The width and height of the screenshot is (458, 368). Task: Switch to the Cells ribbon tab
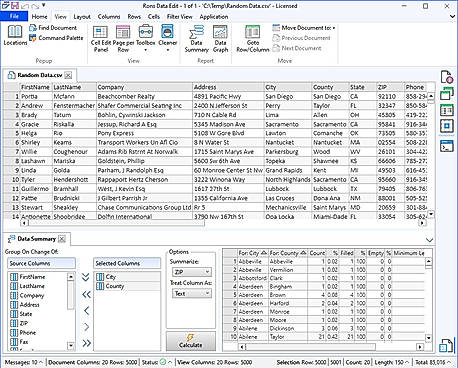154,16
